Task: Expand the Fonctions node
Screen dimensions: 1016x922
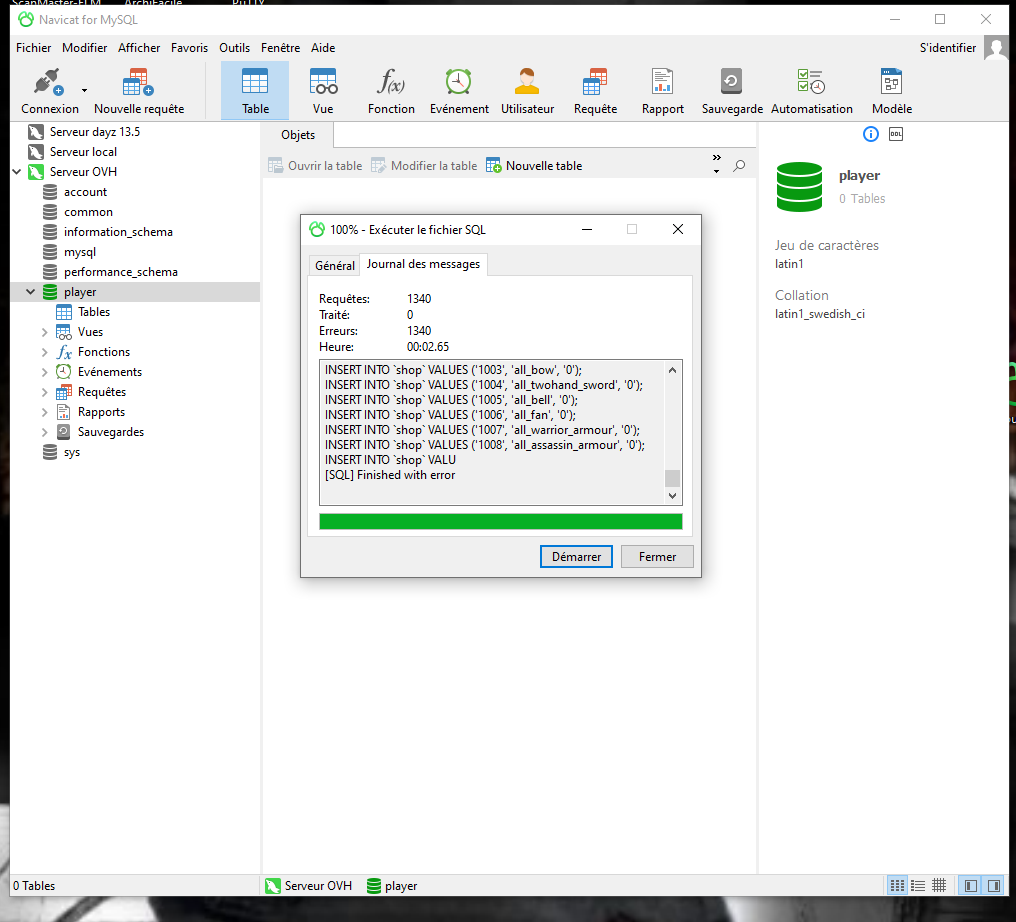Action: 44,352
